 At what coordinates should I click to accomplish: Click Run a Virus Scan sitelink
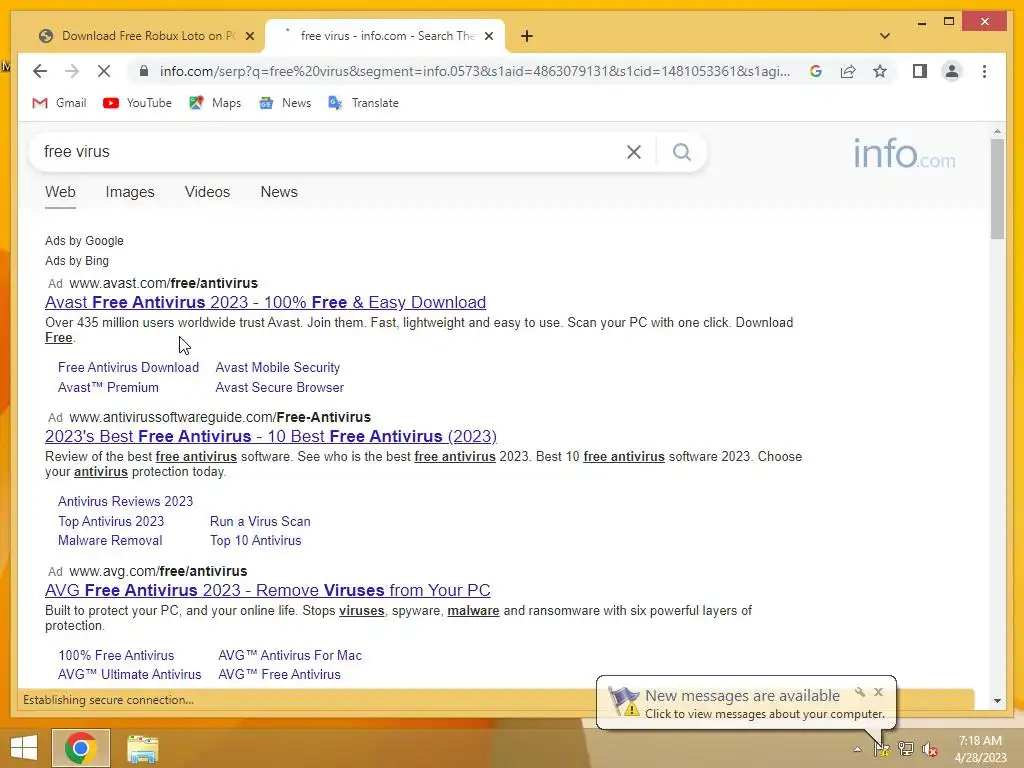[x=260, y=521]
